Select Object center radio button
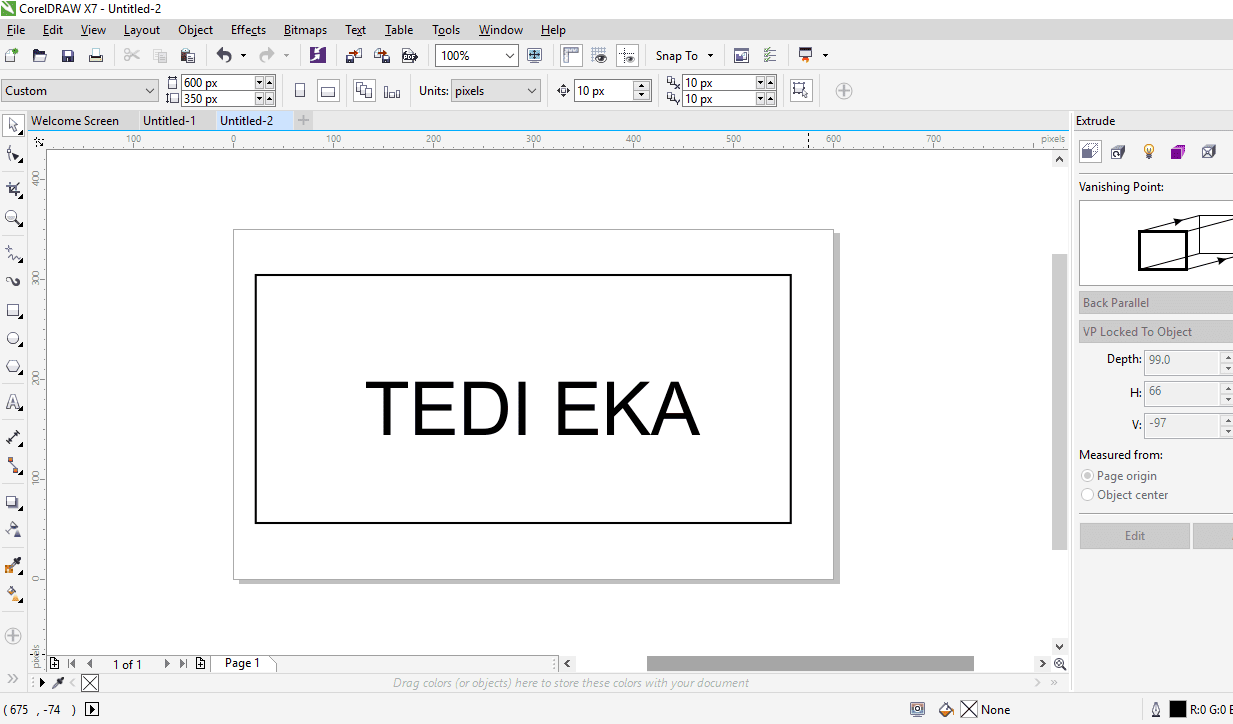Viewport: 1233px width, 724px height. tap(1087, 495)
